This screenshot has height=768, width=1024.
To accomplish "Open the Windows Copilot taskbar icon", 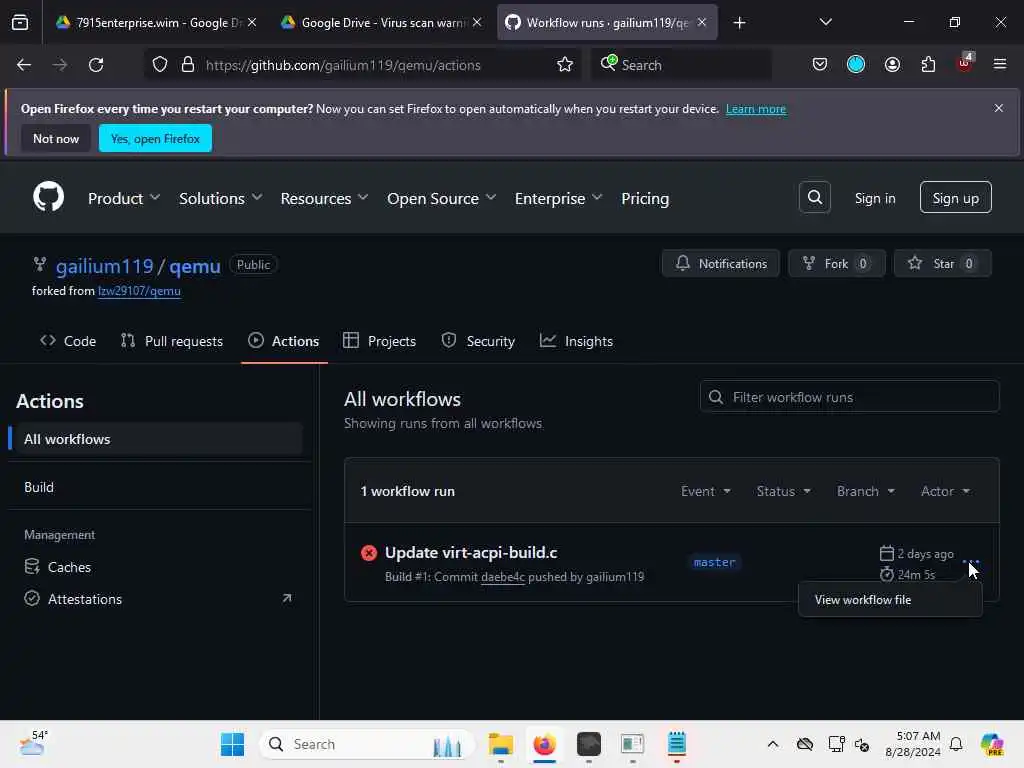I will tap(992, 744).
